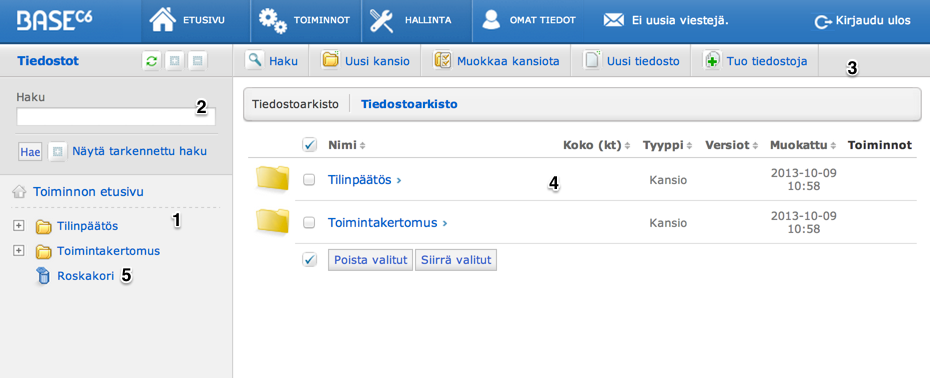Go to ETUSIVU in top navigation
Screen dimensions: 930x378
click(205, 20)
